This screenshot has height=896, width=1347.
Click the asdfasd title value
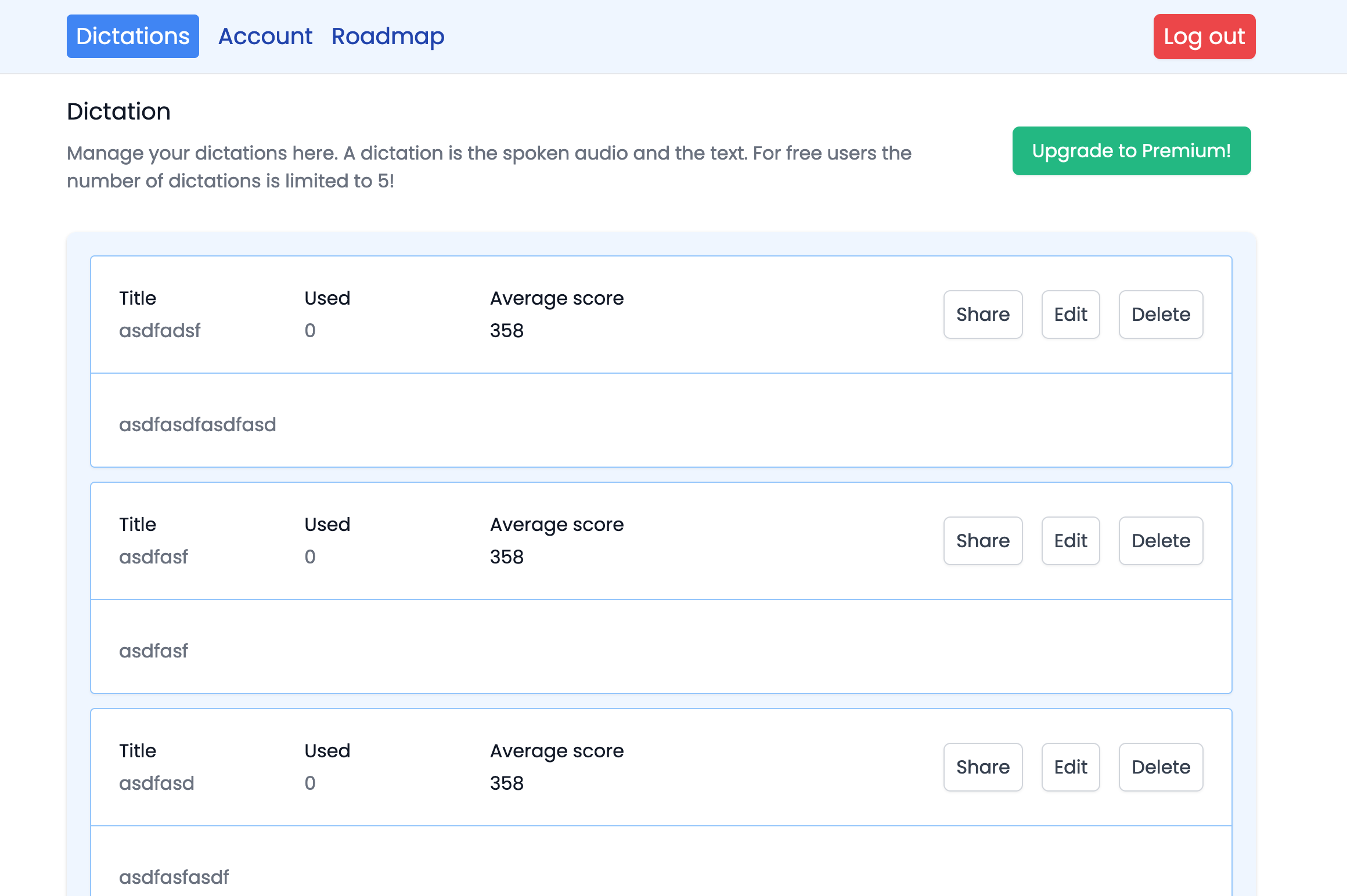coord(156,783)
